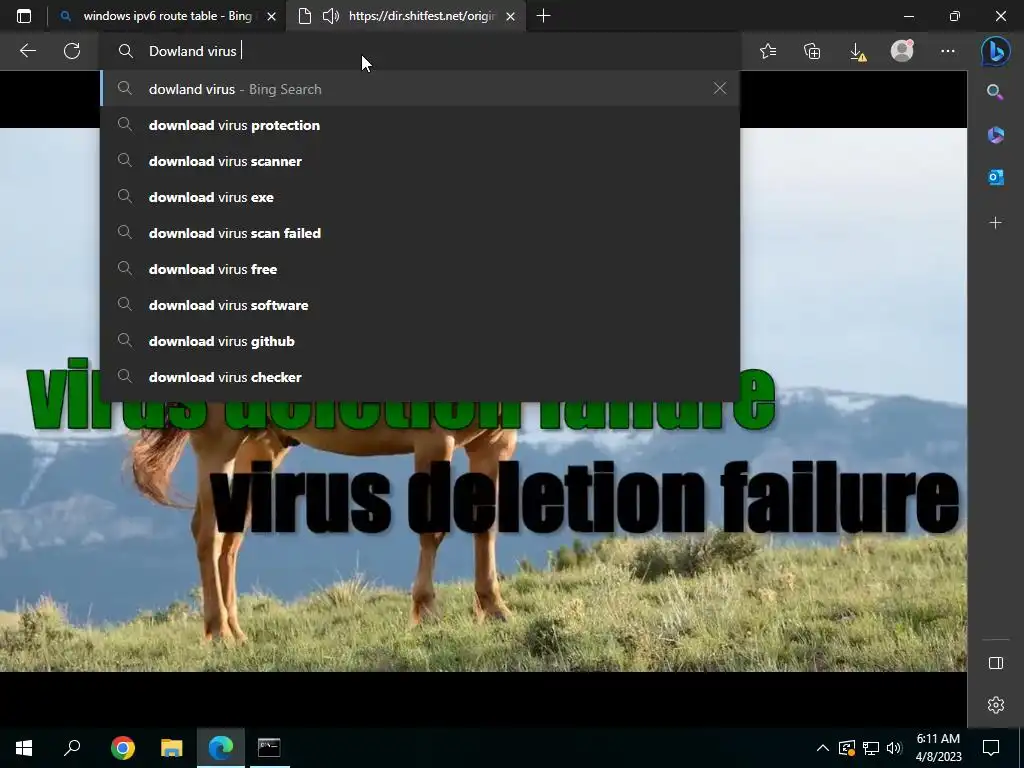Close the Bing route table tab
This screenshot has height=768, width=1024.
tap(272, 16)
